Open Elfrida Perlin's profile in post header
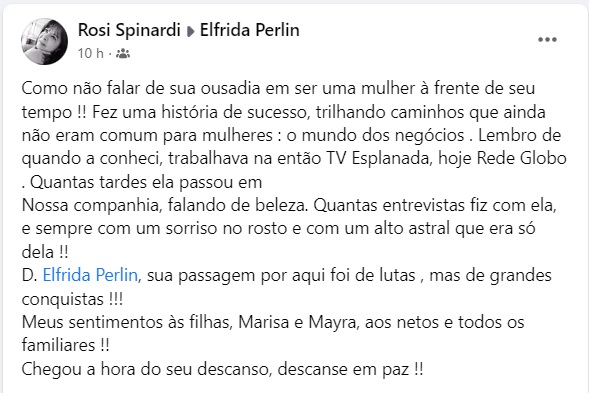 click(x=249, y=30)
